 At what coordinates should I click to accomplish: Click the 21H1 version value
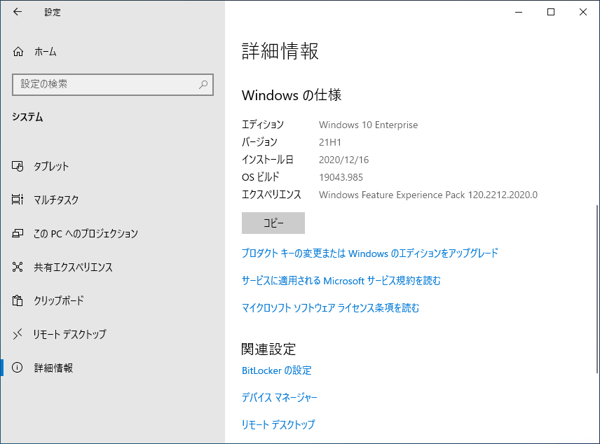[330, 142]
